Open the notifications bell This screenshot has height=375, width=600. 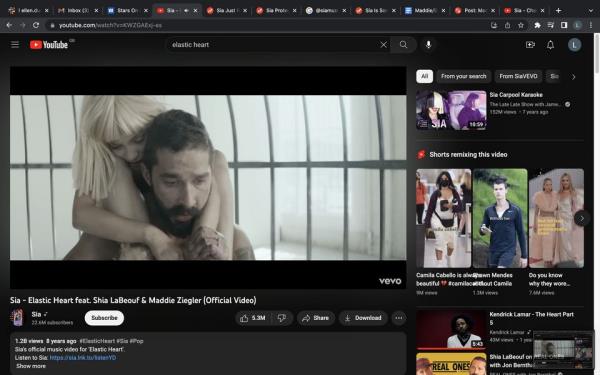[x=550, y=45]
